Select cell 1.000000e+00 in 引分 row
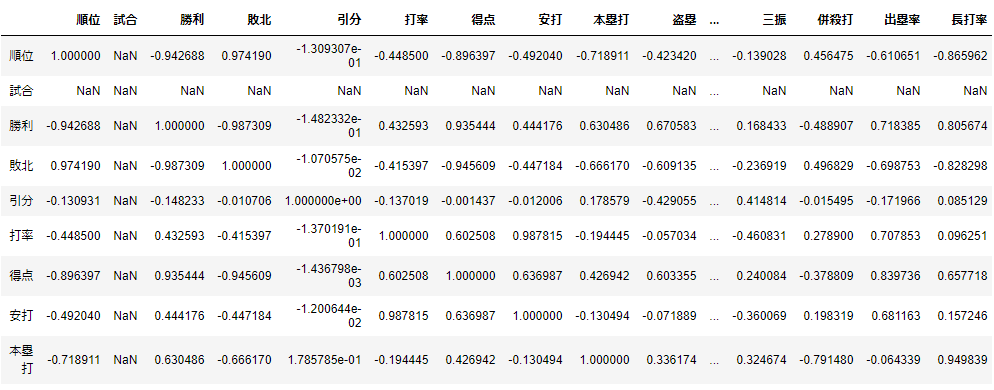 coord(323,200)
